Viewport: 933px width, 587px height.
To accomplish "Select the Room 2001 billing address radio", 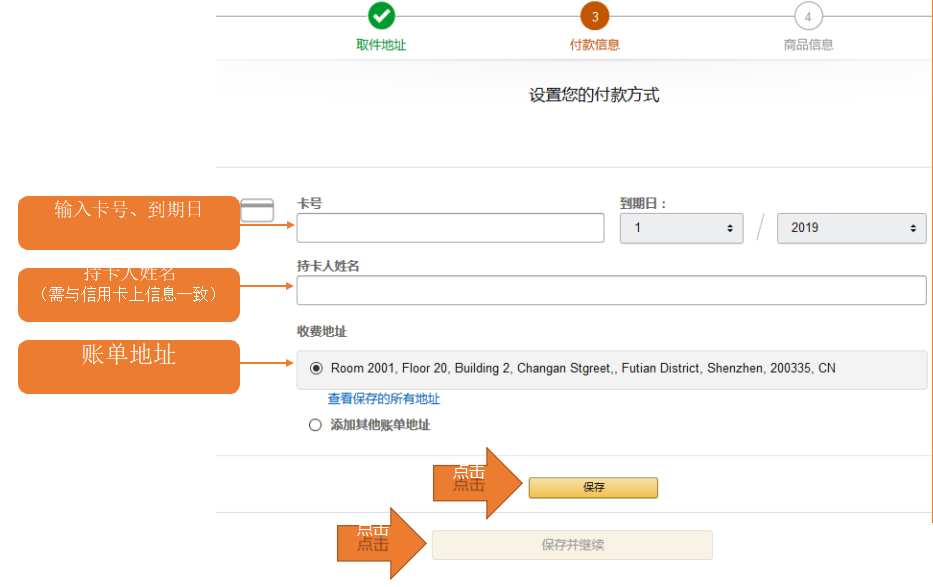I will [x=316, y=368].
